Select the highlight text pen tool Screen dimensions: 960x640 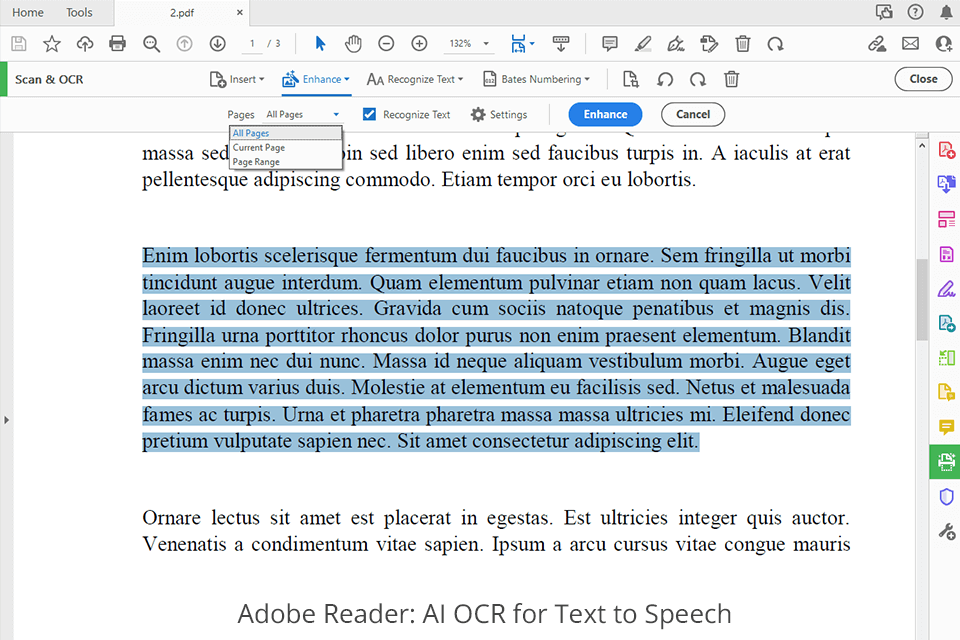[x=643, y=43]
